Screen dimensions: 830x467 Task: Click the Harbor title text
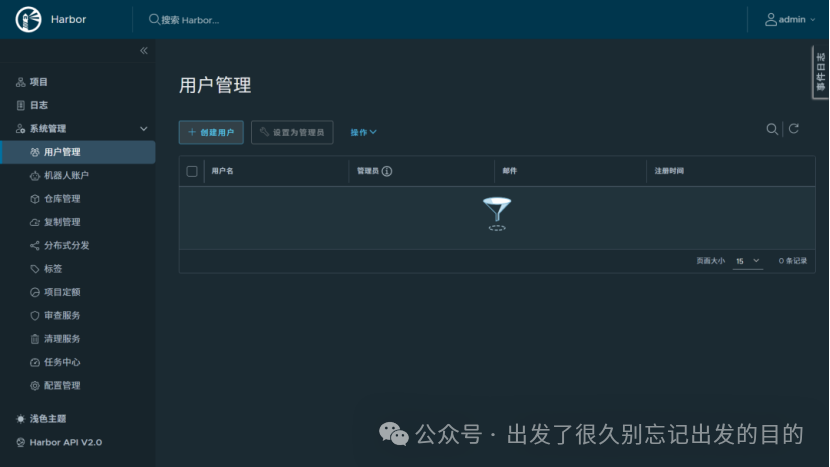68,20
